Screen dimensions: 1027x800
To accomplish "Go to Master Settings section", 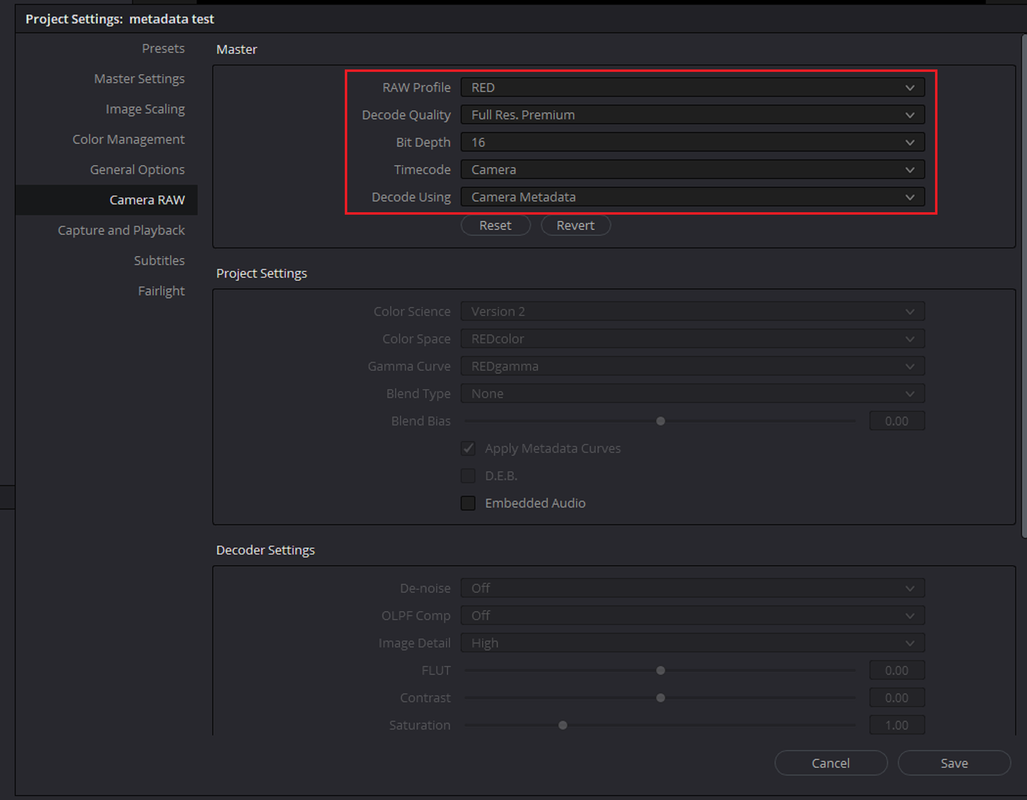I will [139, 79].
